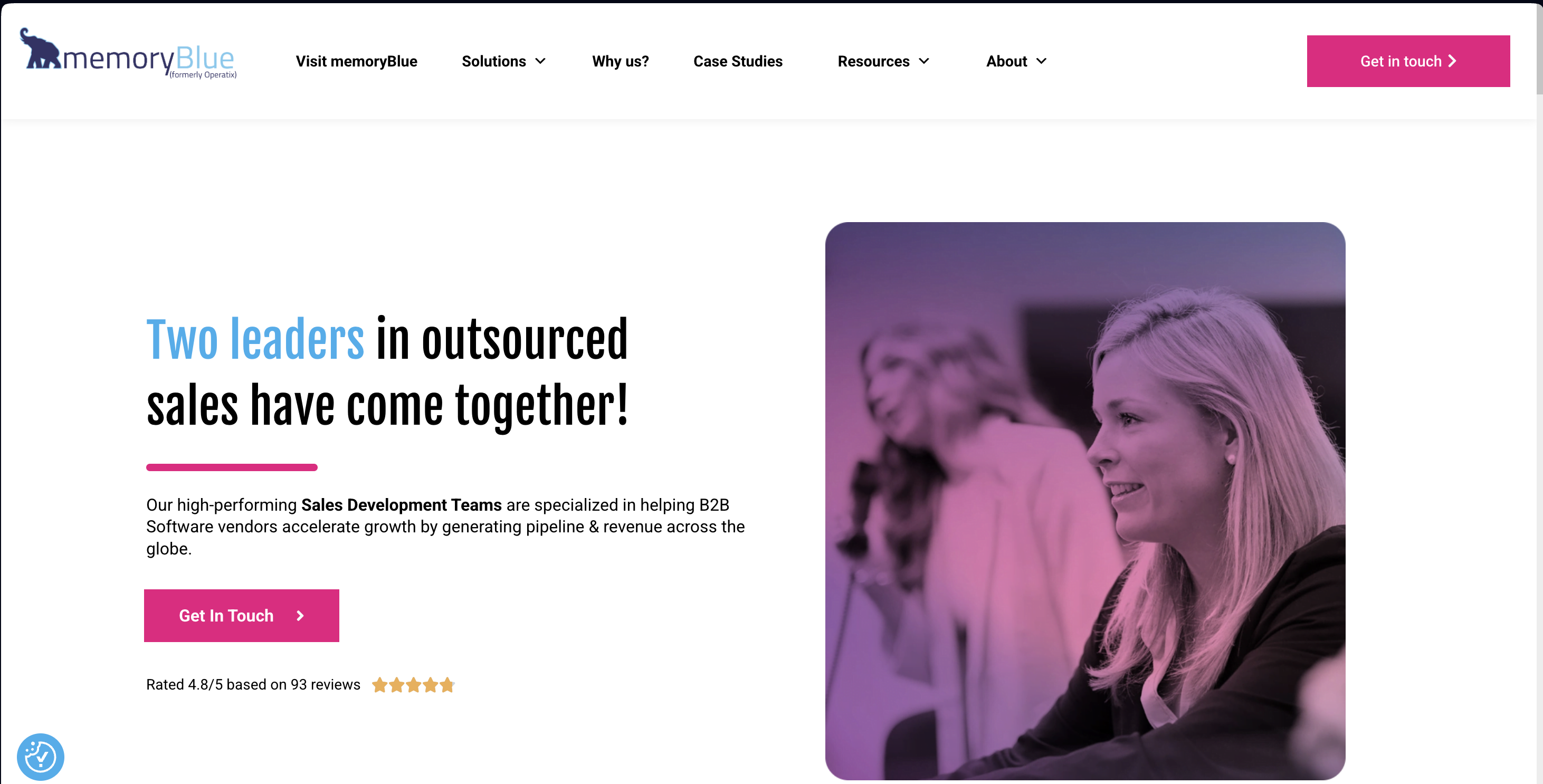Screen dimensions: 1543x784
Task: Click the five-star rating icons
Action: [x=413, y=685]
